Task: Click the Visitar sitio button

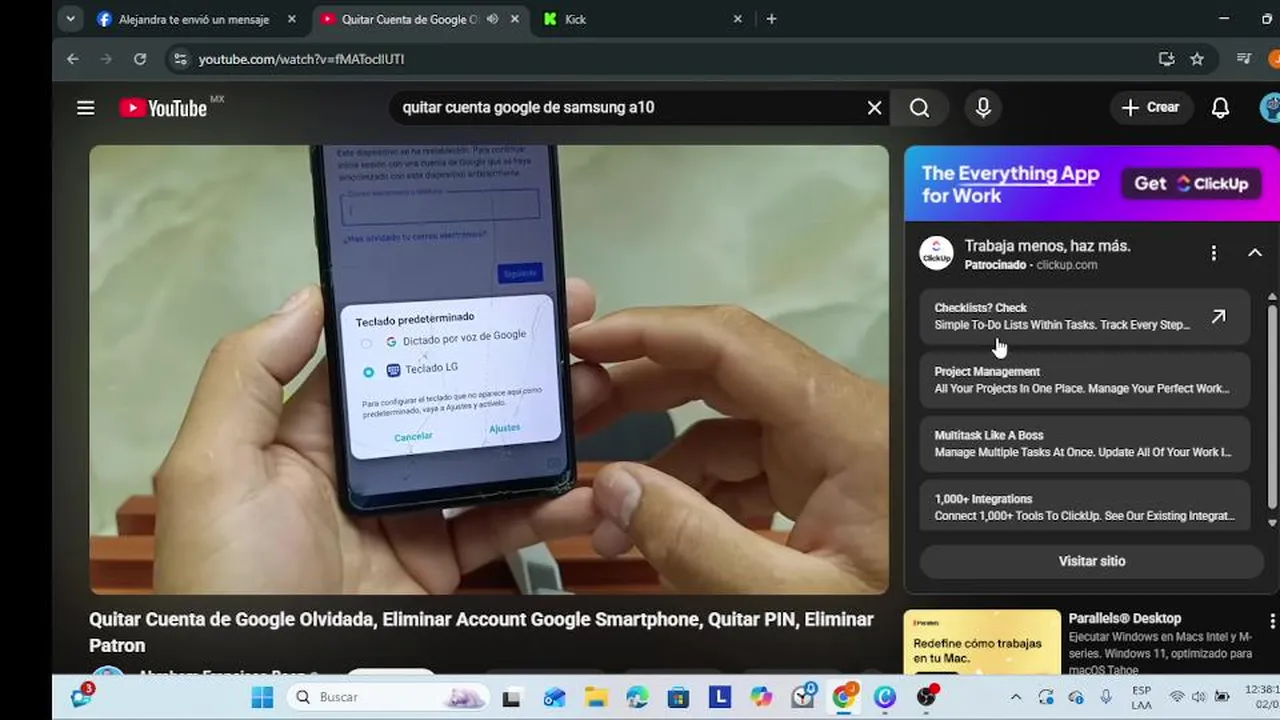Action: 1092,561
